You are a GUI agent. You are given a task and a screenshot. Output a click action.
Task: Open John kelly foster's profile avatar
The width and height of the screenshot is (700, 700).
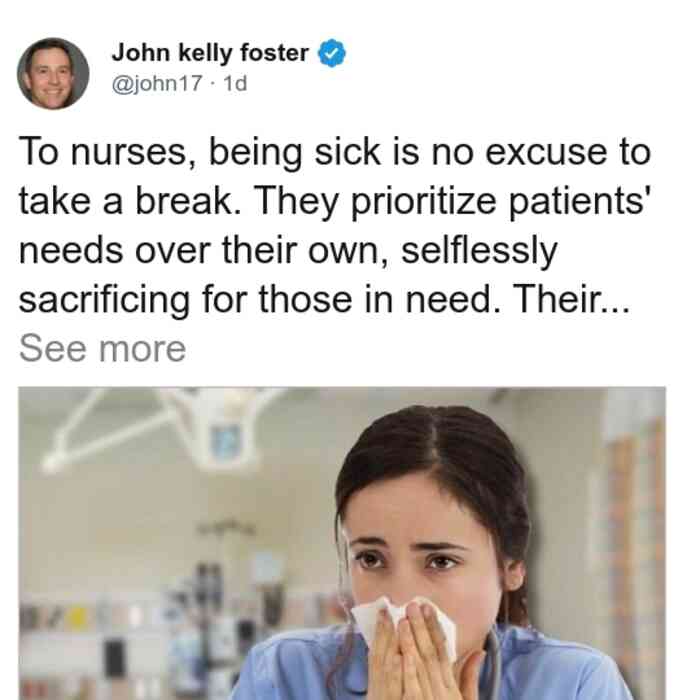[53, 74]
